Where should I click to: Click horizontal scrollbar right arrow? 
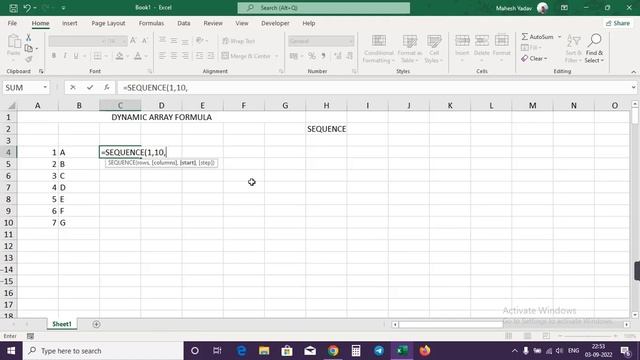(627, 324)
